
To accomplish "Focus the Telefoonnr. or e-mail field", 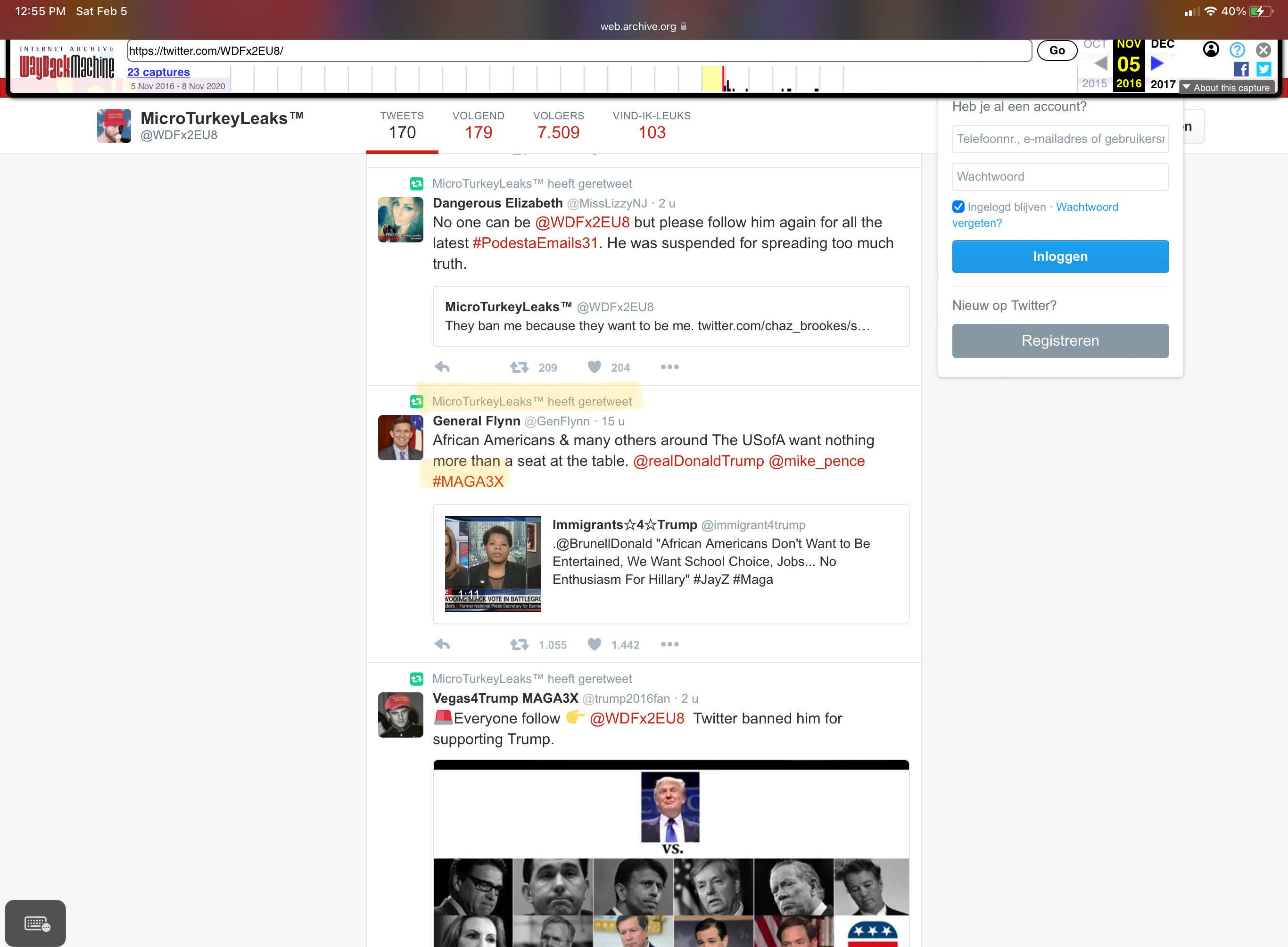I will [x=1060, y=139].
